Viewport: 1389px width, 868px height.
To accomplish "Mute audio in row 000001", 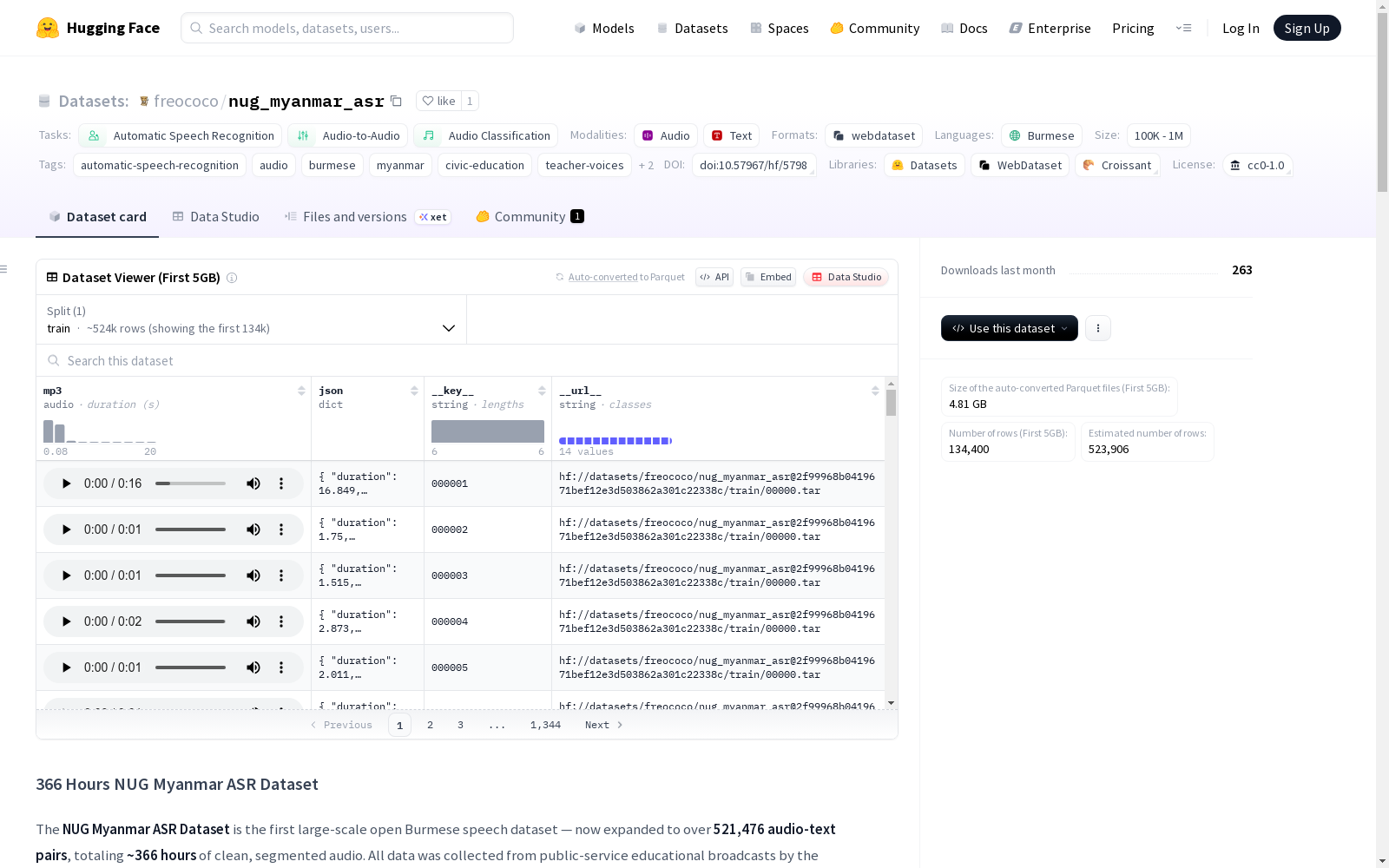I will click(x=253, y=483).
